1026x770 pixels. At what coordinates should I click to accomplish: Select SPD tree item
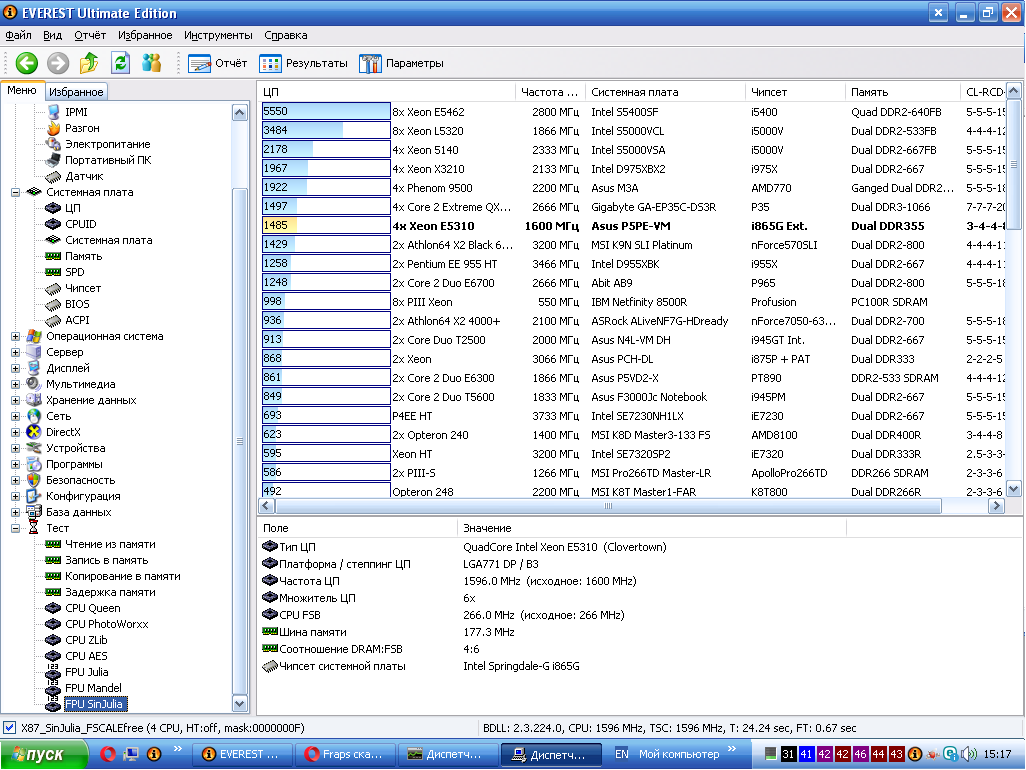pyautogui.click(x=75, y=272)
